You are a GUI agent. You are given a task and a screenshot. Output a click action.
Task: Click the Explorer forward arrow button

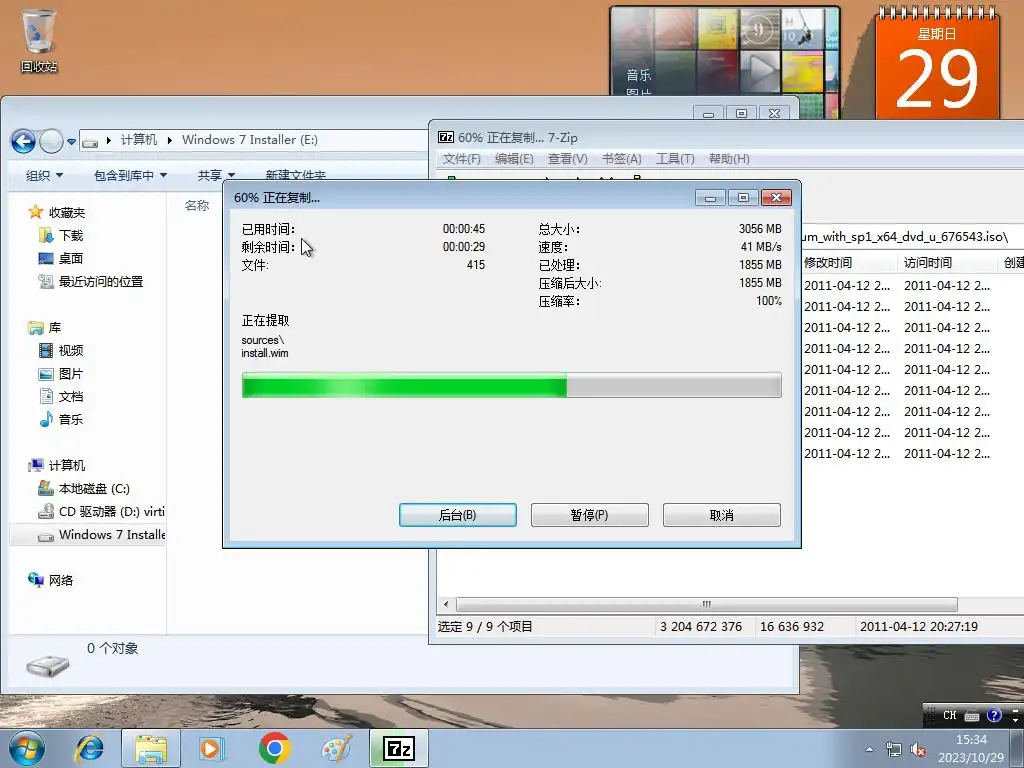pos(51,140)
